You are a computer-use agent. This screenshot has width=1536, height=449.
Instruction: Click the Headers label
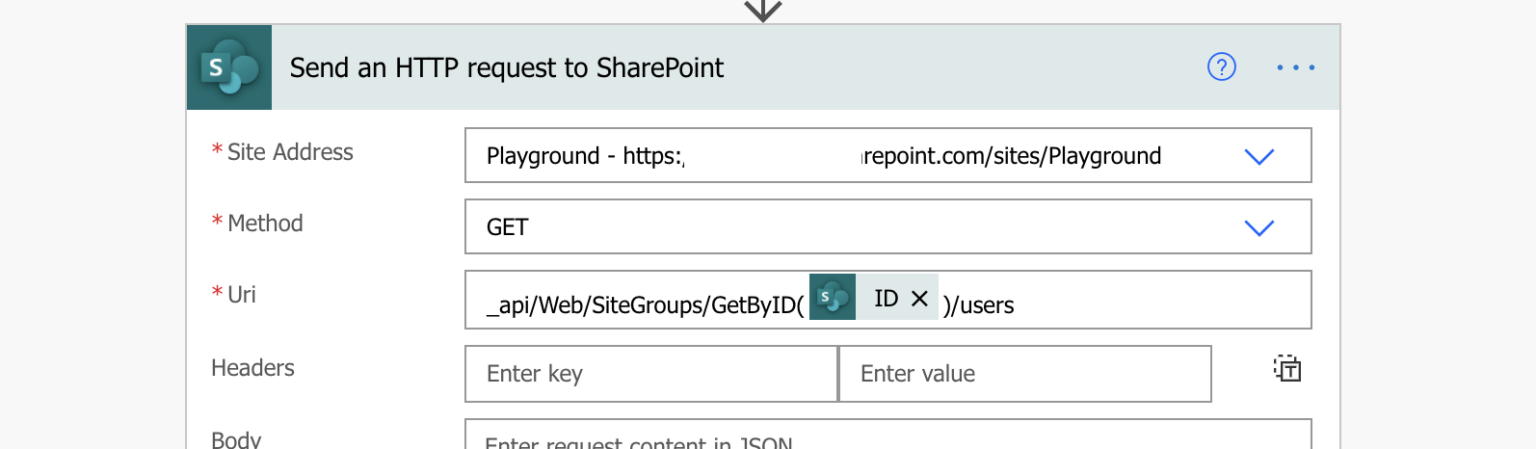coord(253,368)
